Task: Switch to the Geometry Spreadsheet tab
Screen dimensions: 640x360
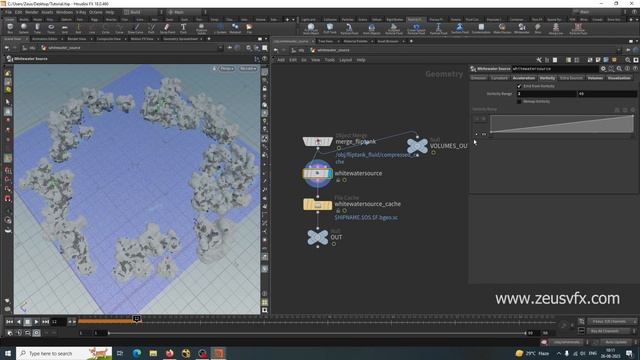Action: tap(180, 39)
